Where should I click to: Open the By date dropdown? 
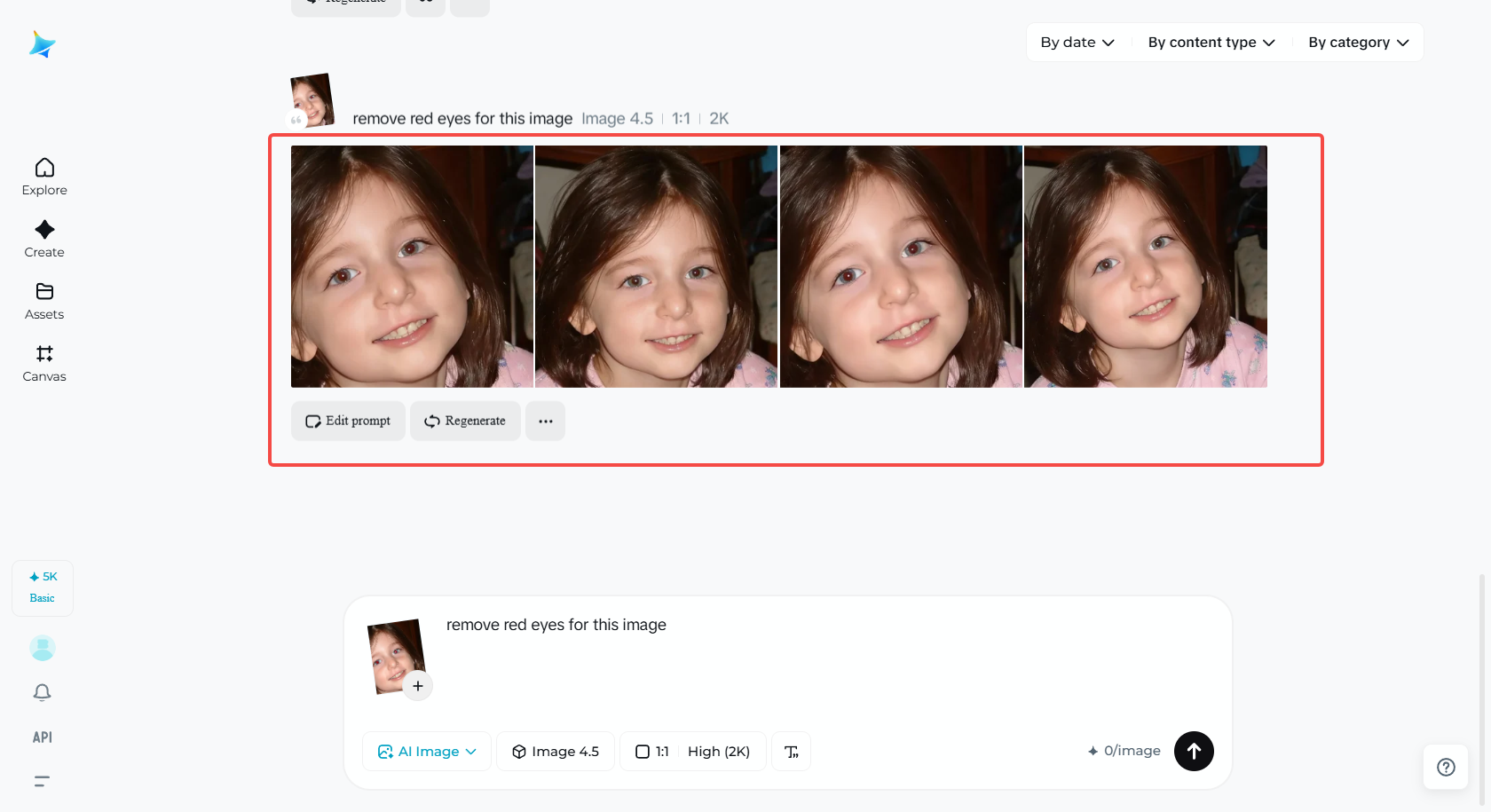(x=1077, y=42)
